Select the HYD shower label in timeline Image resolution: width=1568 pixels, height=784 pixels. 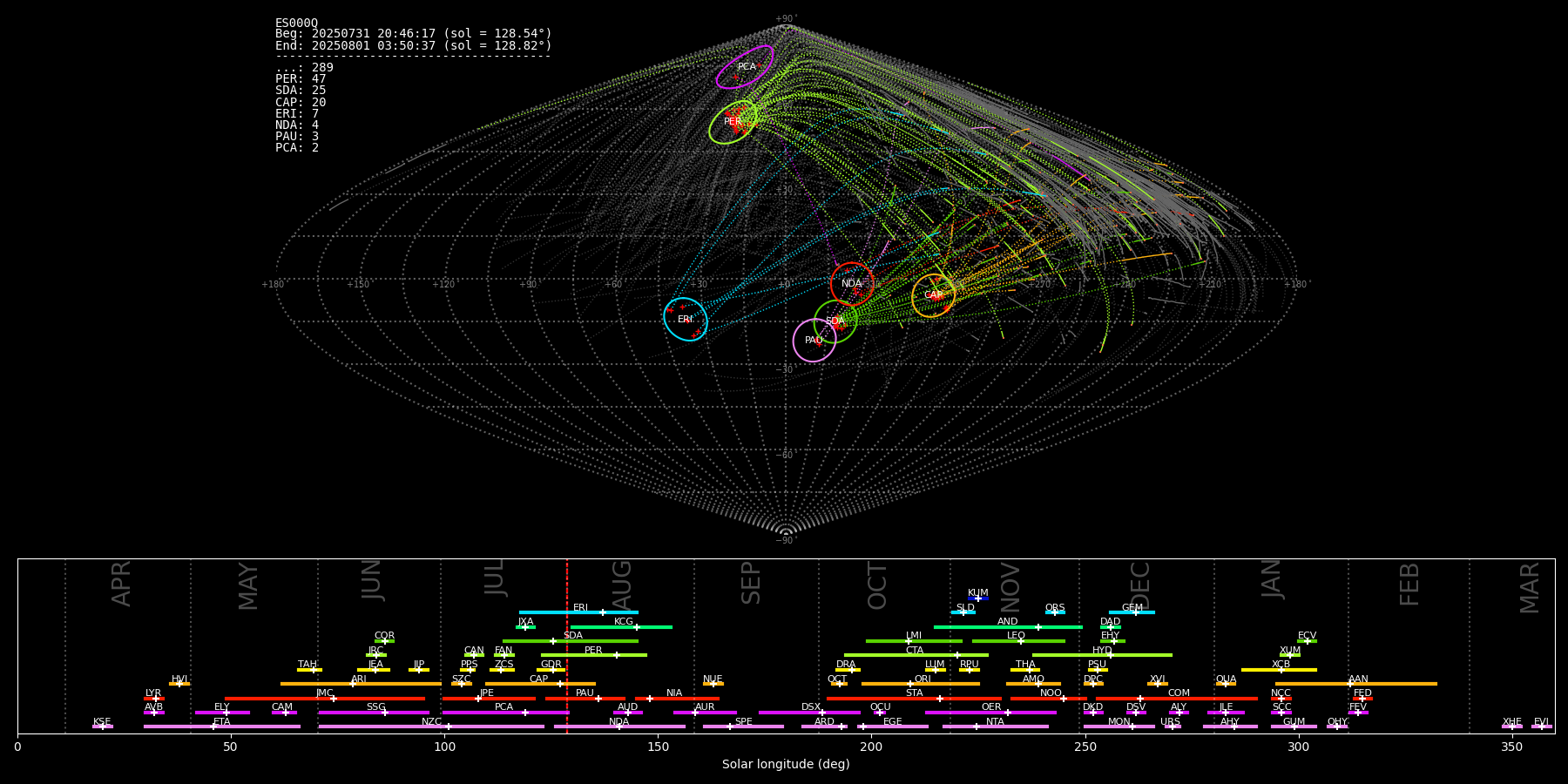[x=1102, y=651]
